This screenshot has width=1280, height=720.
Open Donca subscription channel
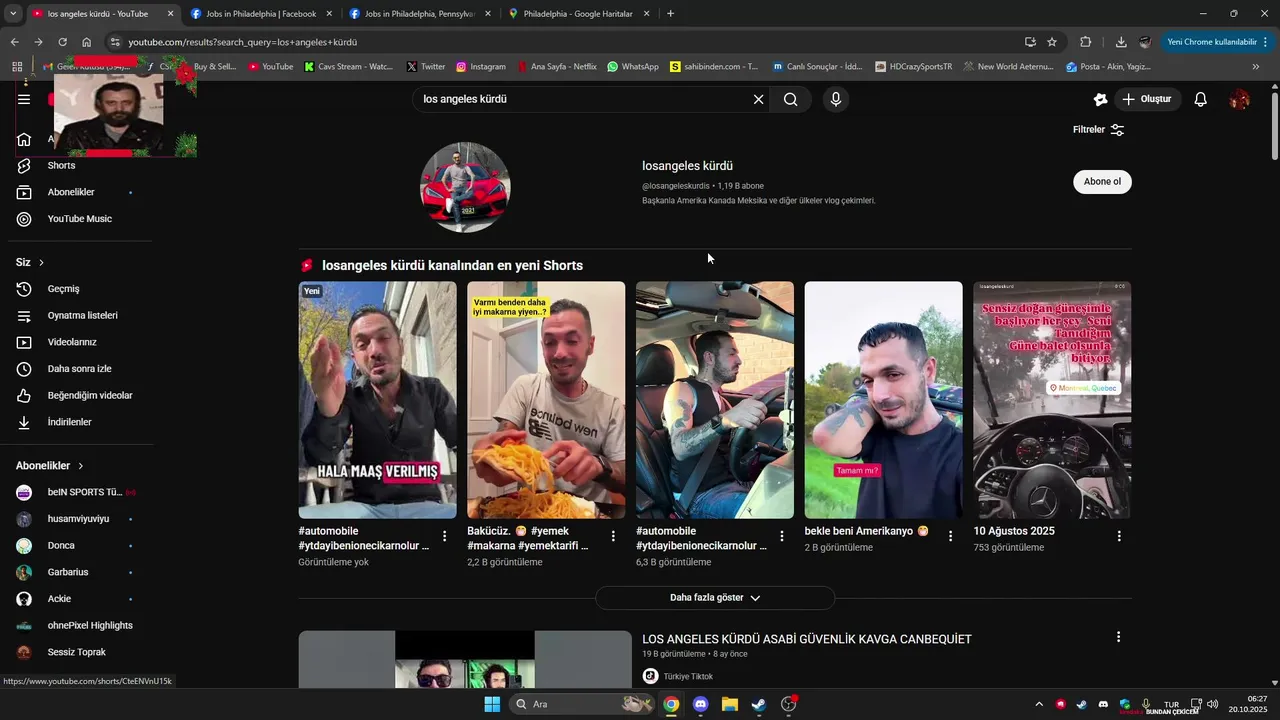[61, 546]
